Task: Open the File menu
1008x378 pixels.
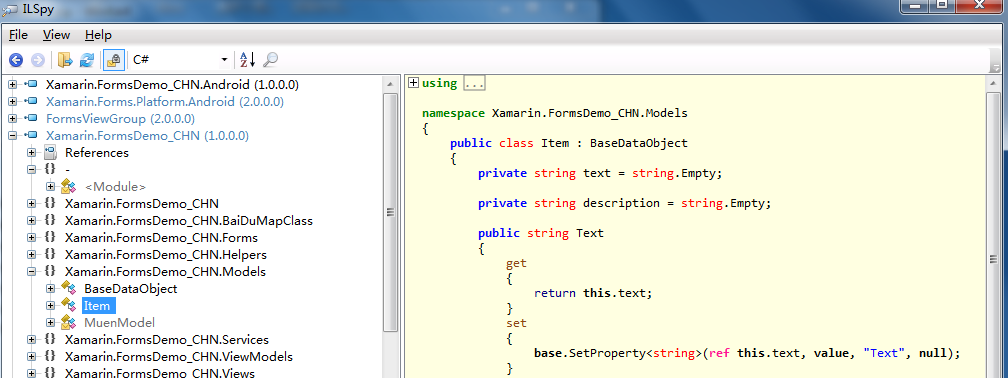Action: (x=18, y=35)
